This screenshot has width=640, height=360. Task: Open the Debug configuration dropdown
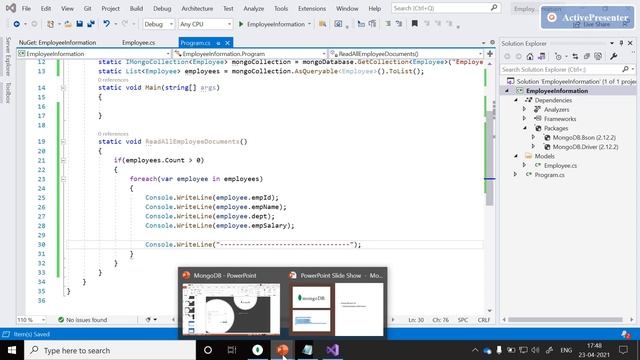tap(158, 24)
